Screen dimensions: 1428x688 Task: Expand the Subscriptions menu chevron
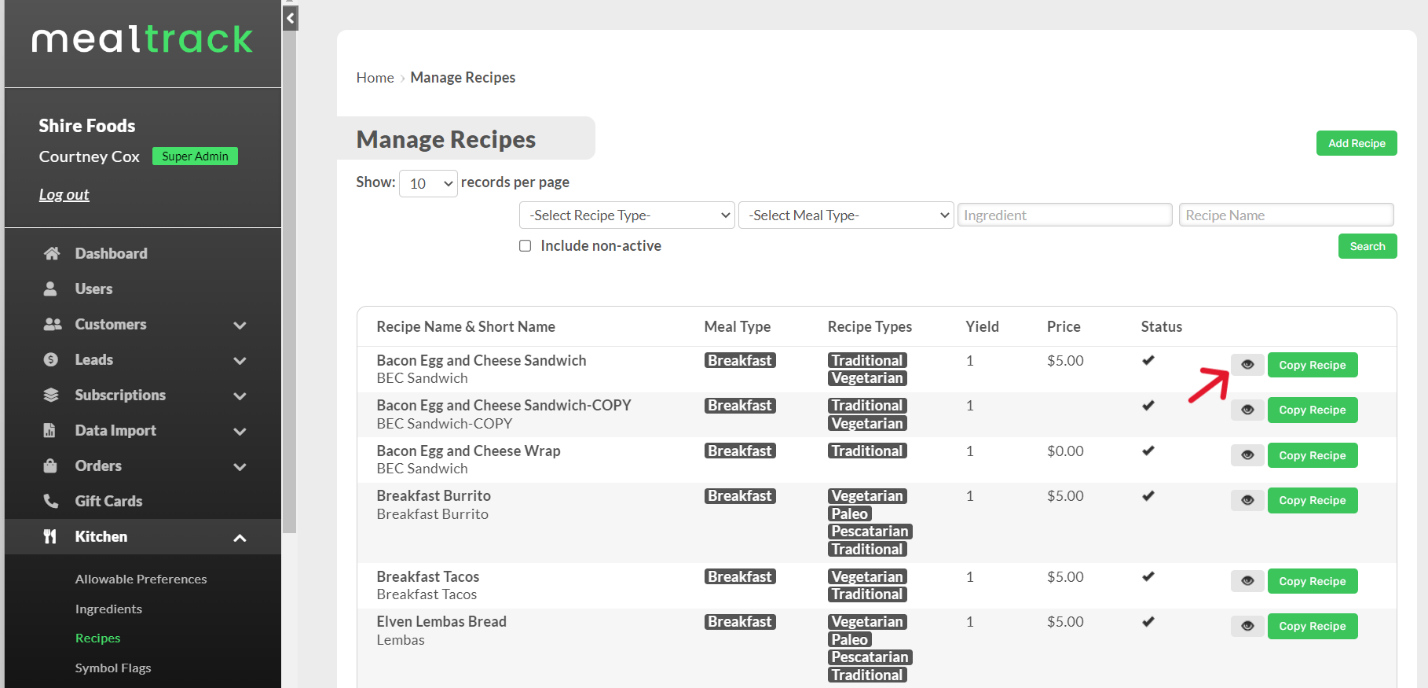click(240, 396)
